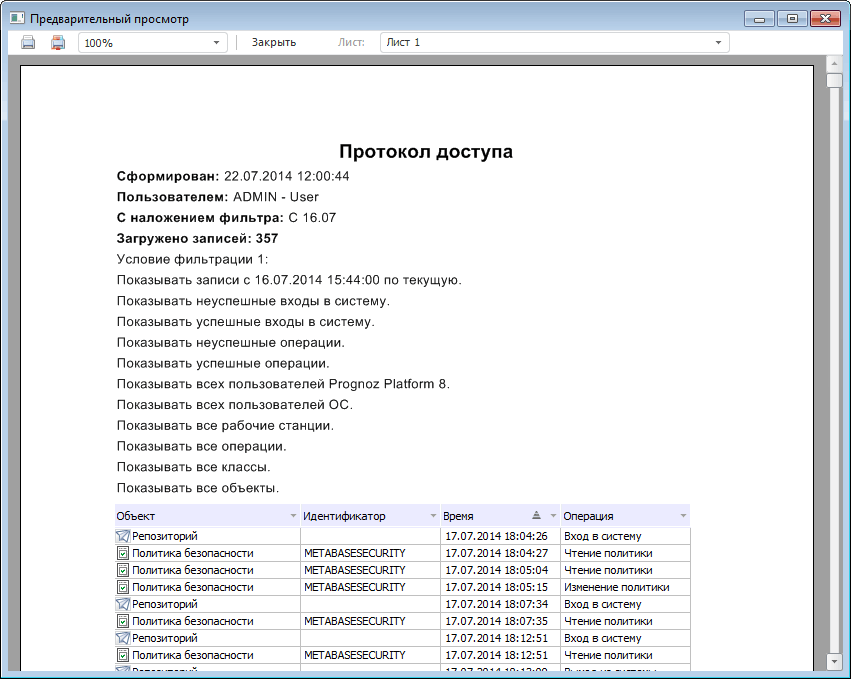
Task: Open the Время column filter arrow
Action: (x=553, y=516)
